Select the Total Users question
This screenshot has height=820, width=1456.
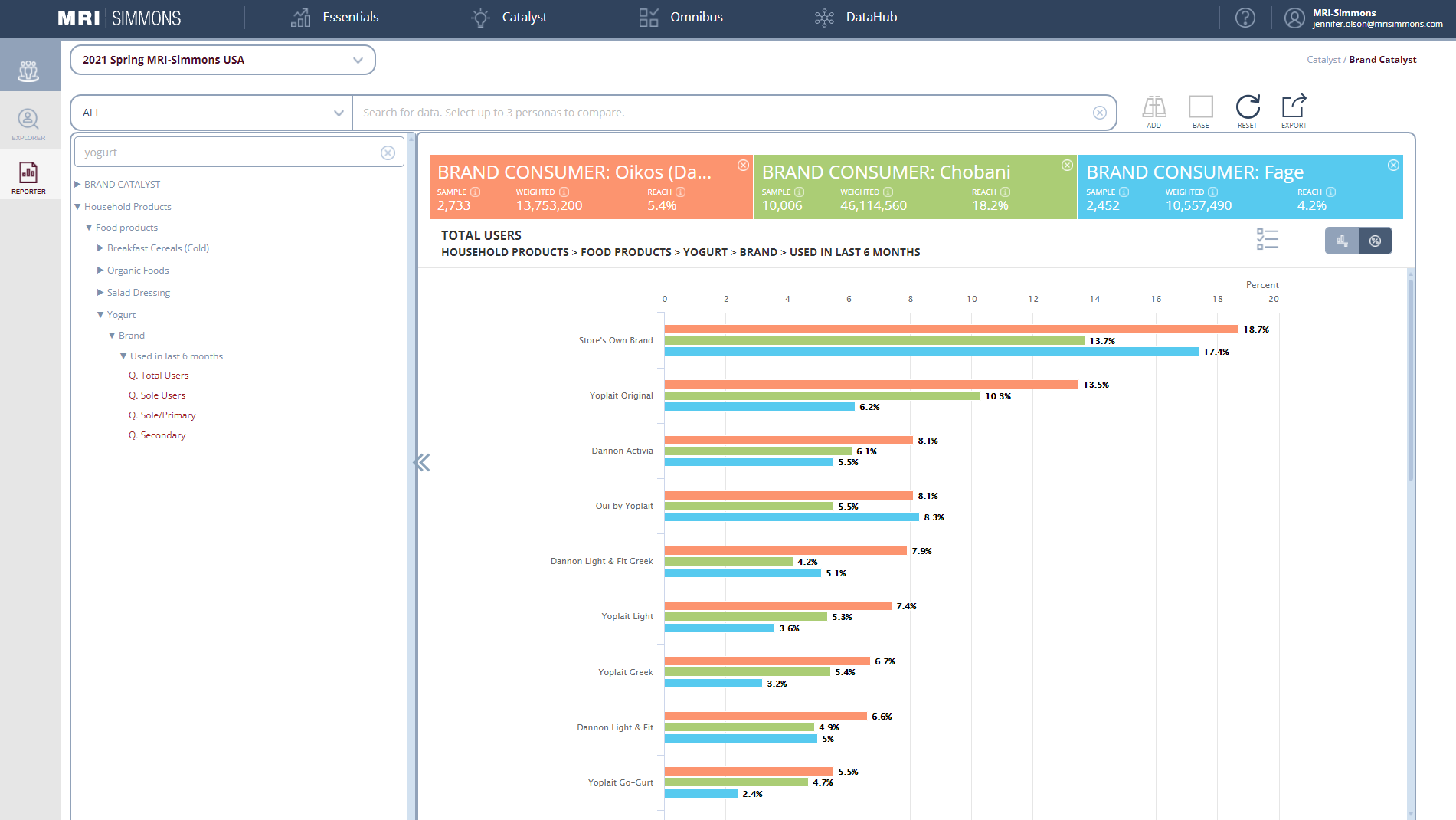[159, 376]
